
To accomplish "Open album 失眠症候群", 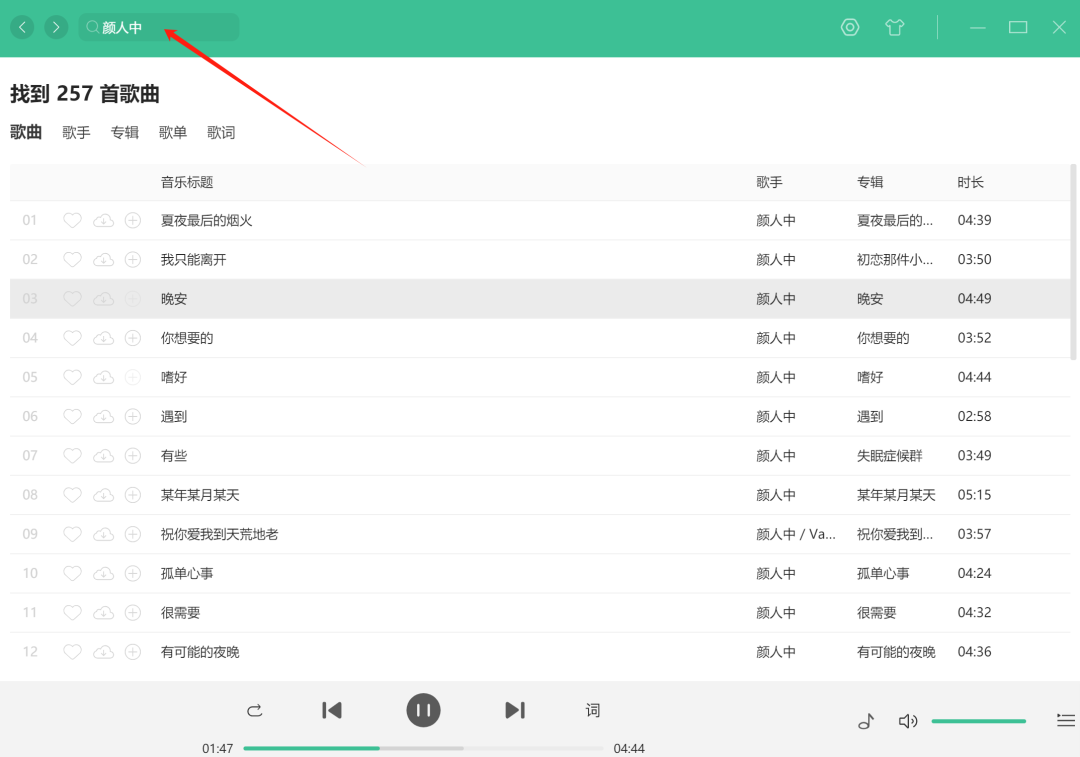I will (x=889, y=455).
